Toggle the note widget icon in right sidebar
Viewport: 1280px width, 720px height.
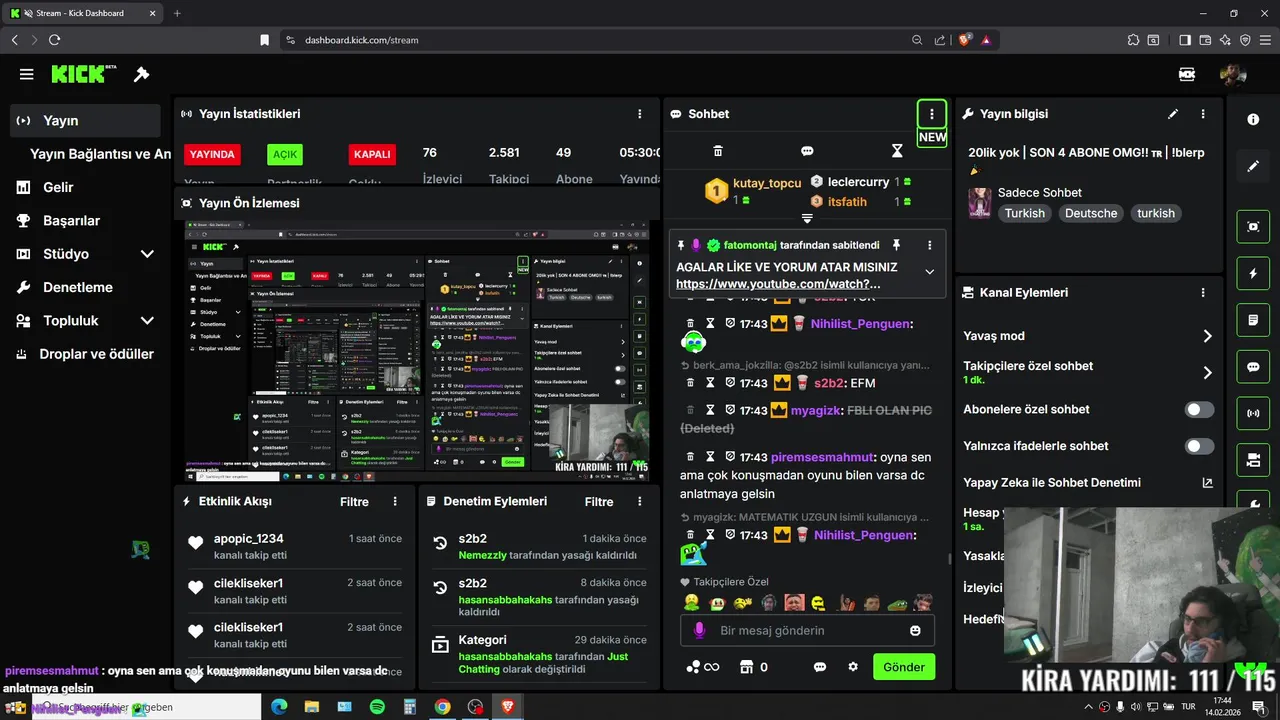1253,320
